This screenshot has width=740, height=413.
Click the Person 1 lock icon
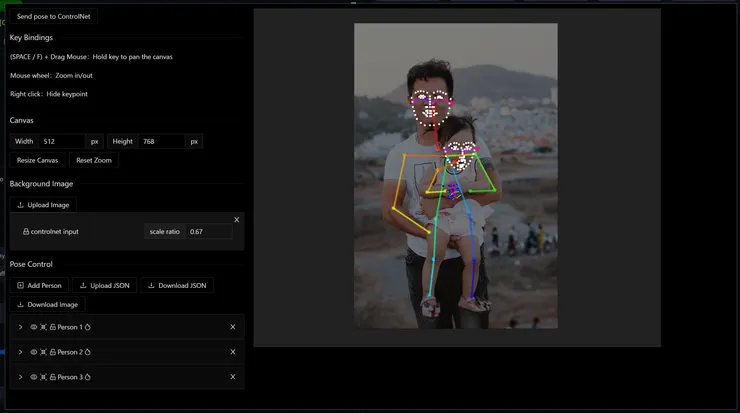pos(53,327)
